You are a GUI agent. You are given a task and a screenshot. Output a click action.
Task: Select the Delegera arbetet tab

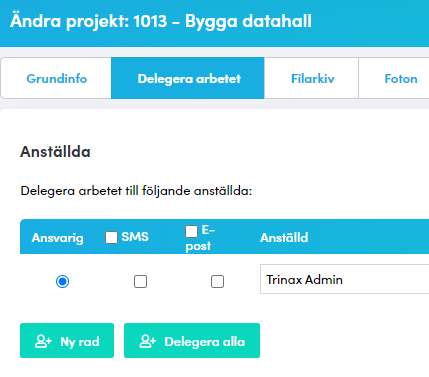pyautogui.click(x=188, y=78)
